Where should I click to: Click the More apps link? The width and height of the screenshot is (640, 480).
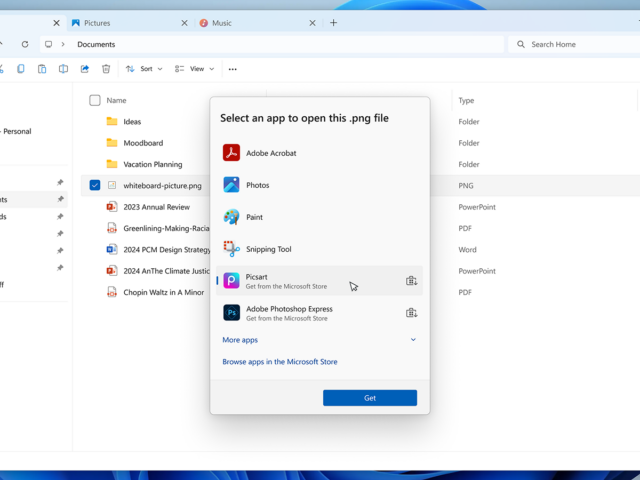[240, 340]
